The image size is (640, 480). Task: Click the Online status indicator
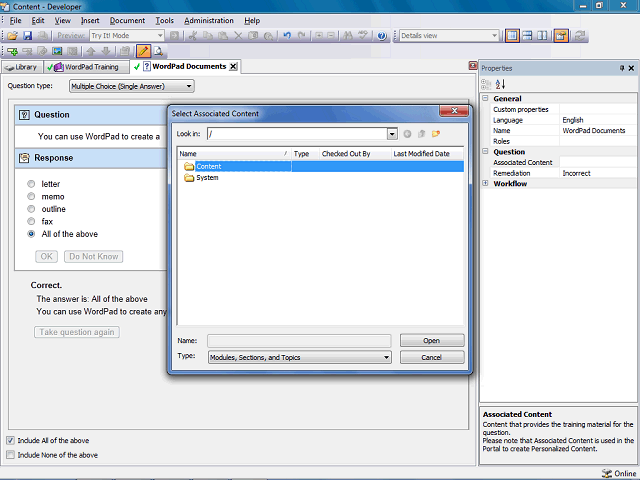tap(618, 473)
